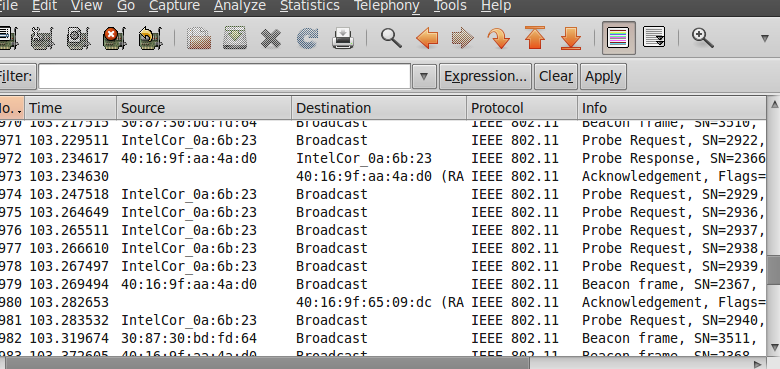Open the Analyze menu
This screenshot has width=780, height=369.
[x=240, y=6]
